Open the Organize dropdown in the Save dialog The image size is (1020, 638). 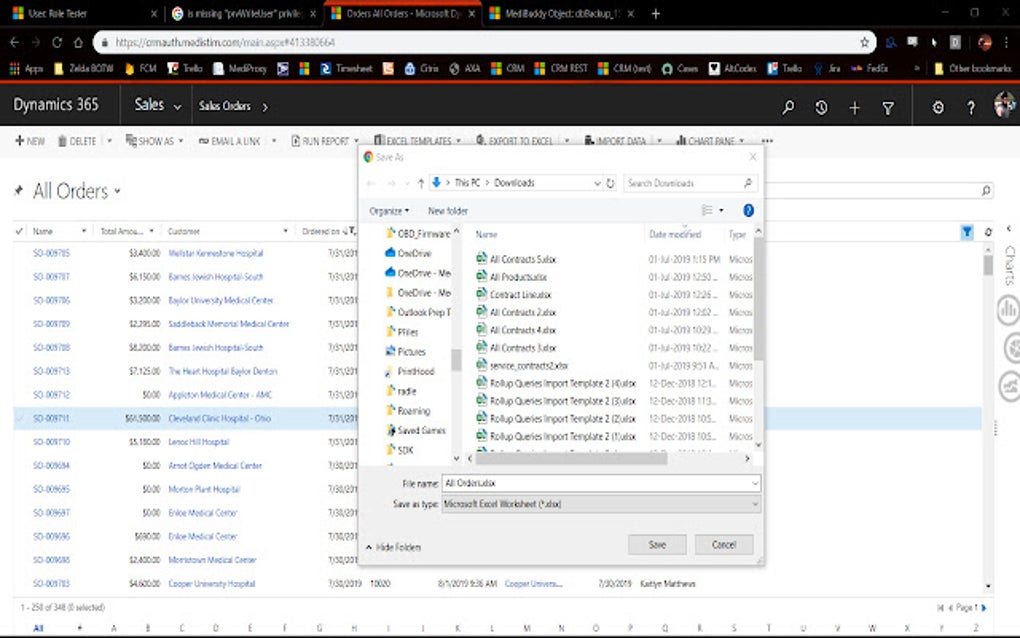390,210
